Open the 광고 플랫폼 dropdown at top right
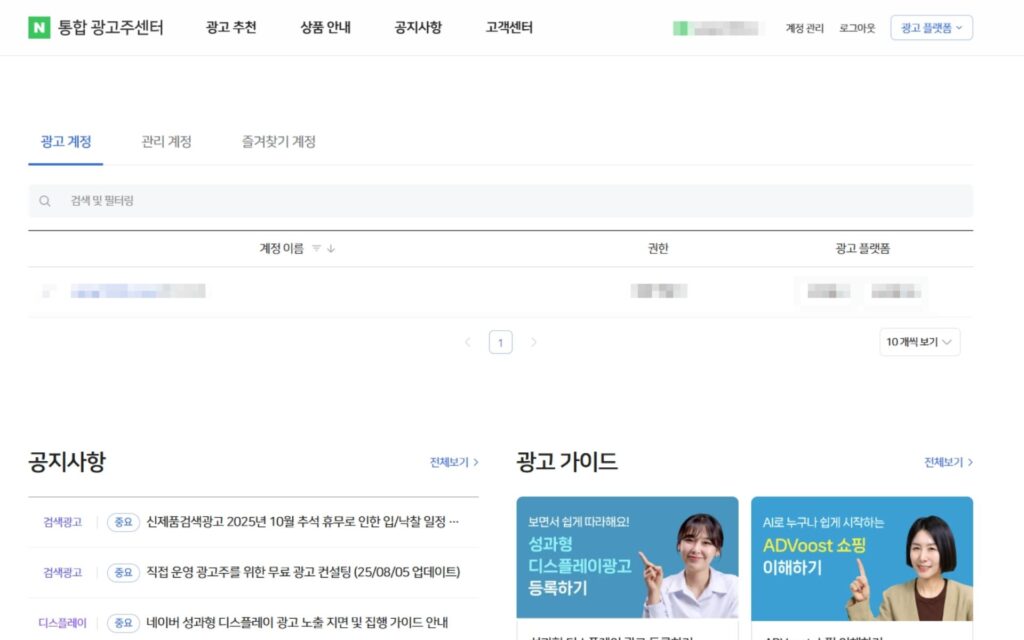This screenshot has height=640, width=1024. pos(931,27)
